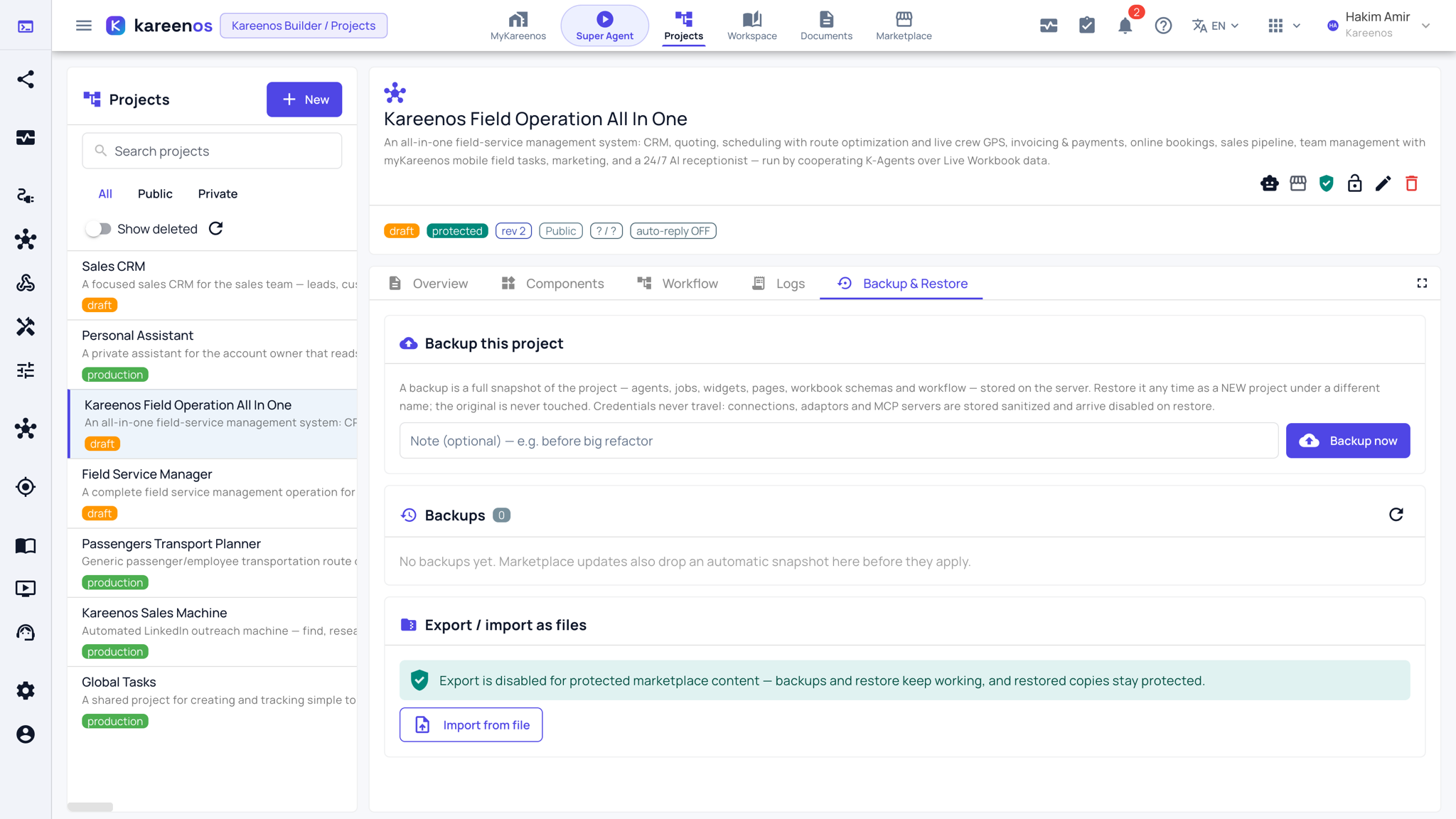The image size is (1456, 819).
Task: Edit project with pencil icon
Action: [1383, 183]
